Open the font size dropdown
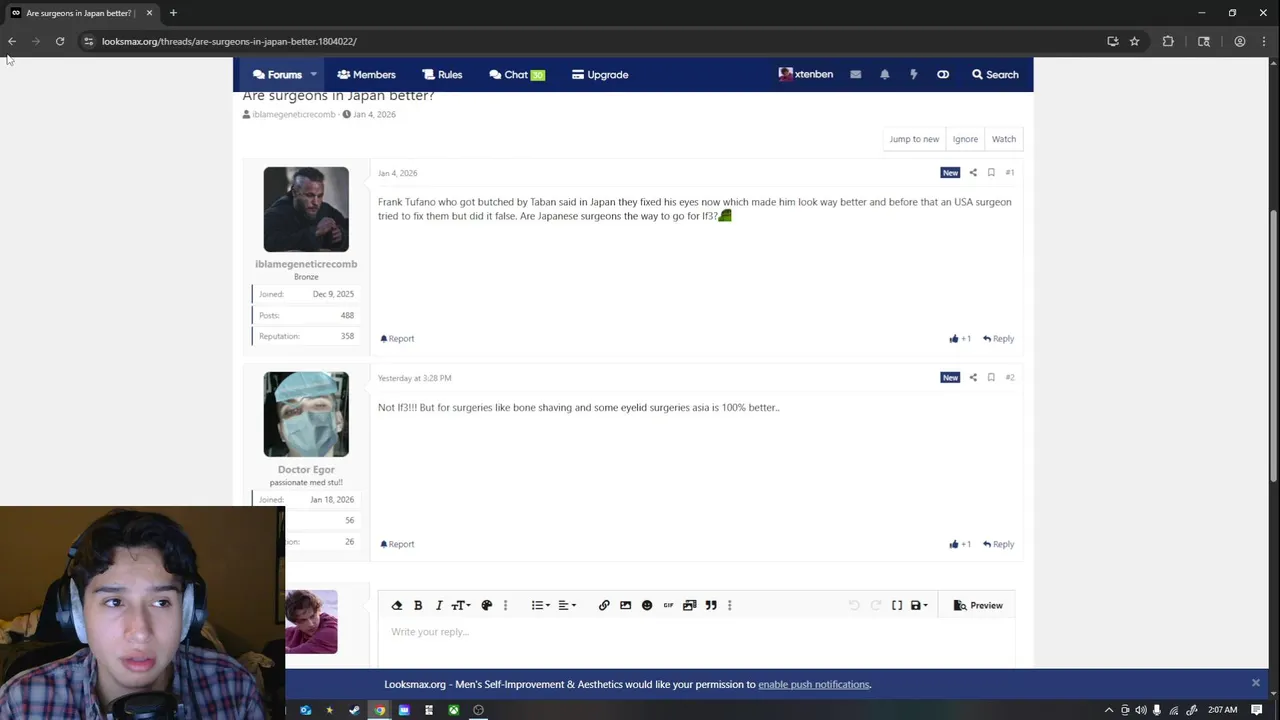The width and height of the screenshot is (1280, 720). 461,605
